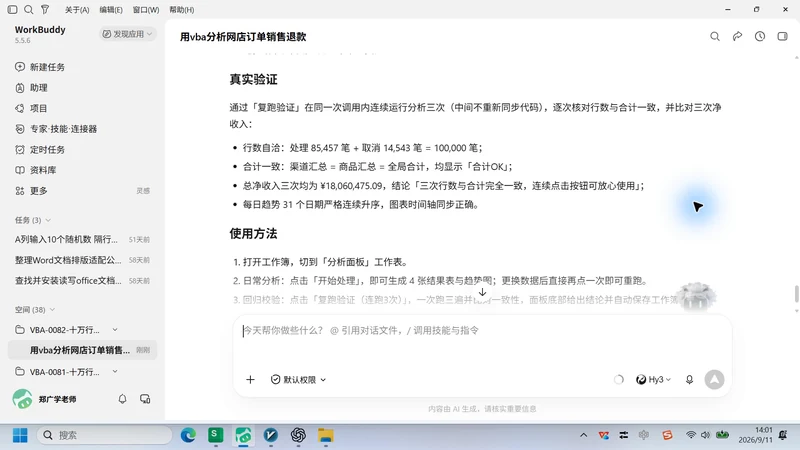Open 更多 in the sidebar
This screenshot has height=450, width=800.
tap(38, 191)
